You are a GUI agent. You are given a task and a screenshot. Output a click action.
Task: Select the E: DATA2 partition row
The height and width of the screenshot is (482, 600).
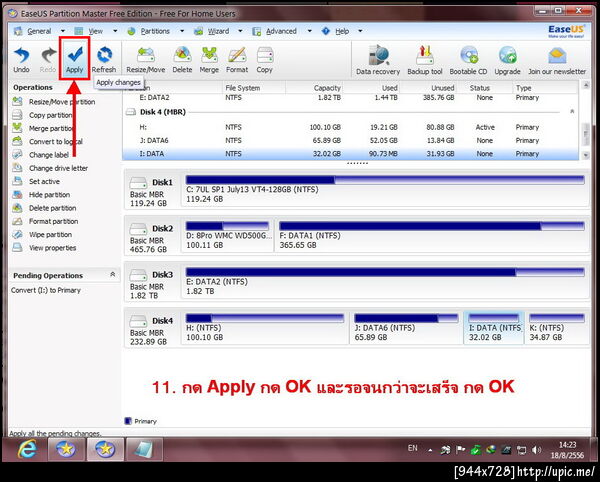[350, 98]
